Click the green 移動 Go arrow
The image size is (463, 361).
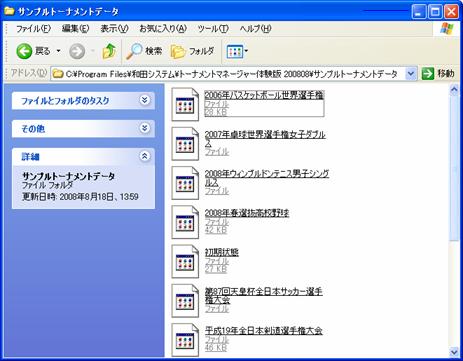428,73
